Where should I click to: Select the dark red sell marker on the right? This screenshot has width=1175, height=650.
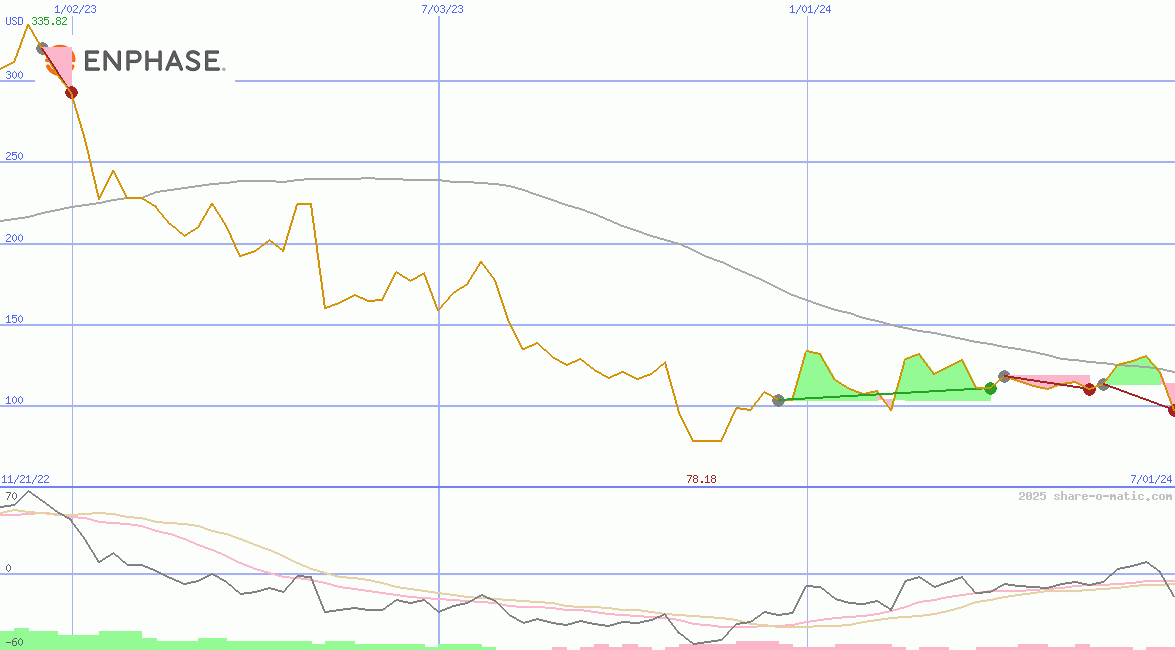coord(1089,388)
